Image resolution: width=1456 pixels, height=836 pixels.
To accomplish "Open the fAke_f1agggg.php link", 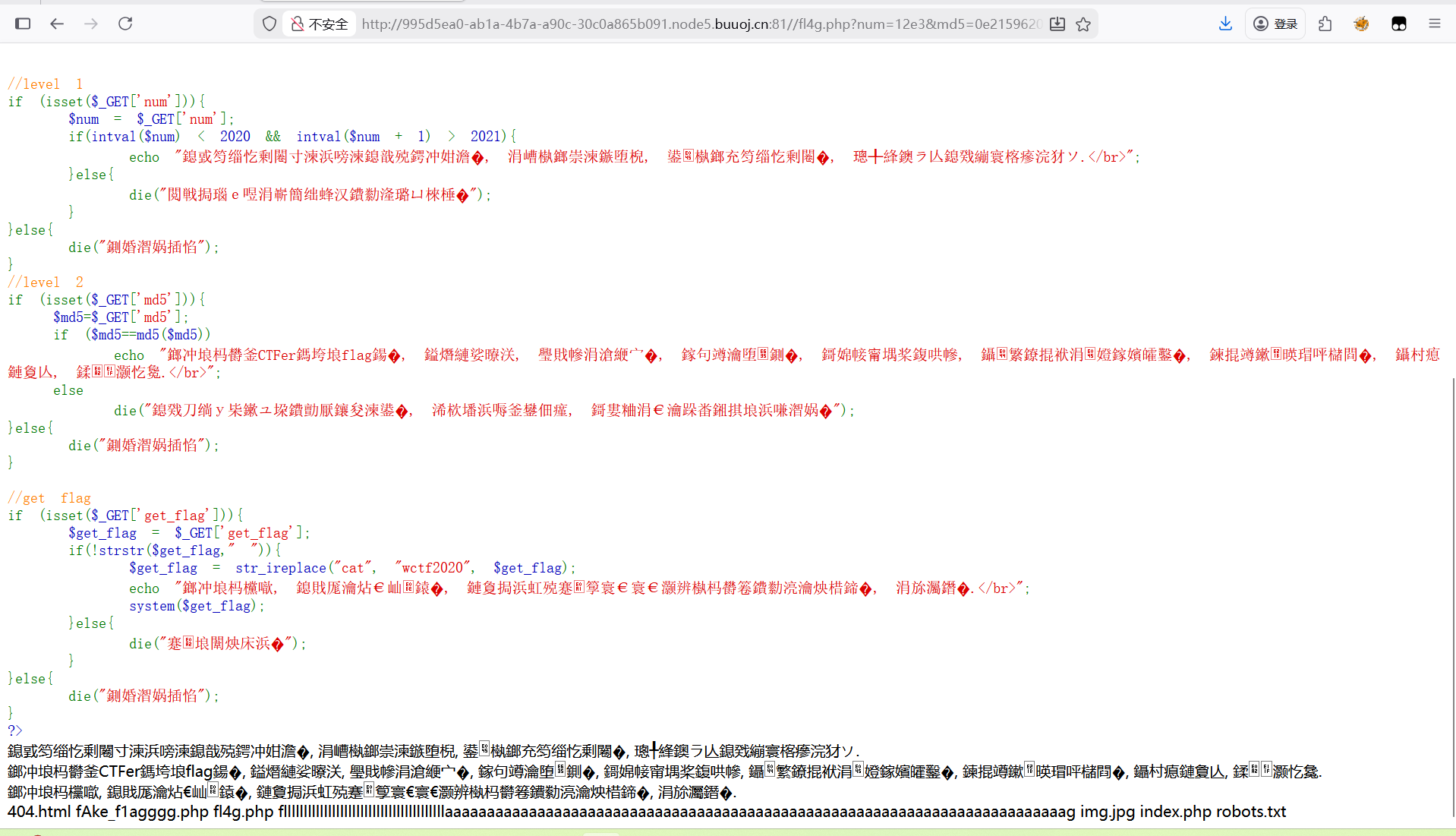I will 141,812.
